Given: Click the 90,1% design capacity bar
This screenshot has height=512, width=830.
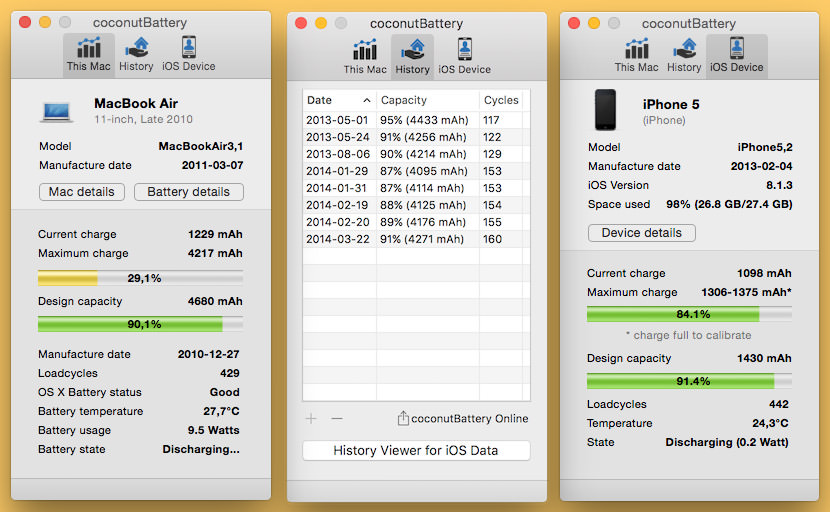Looking at the screenshot, I should coord(140,324).
